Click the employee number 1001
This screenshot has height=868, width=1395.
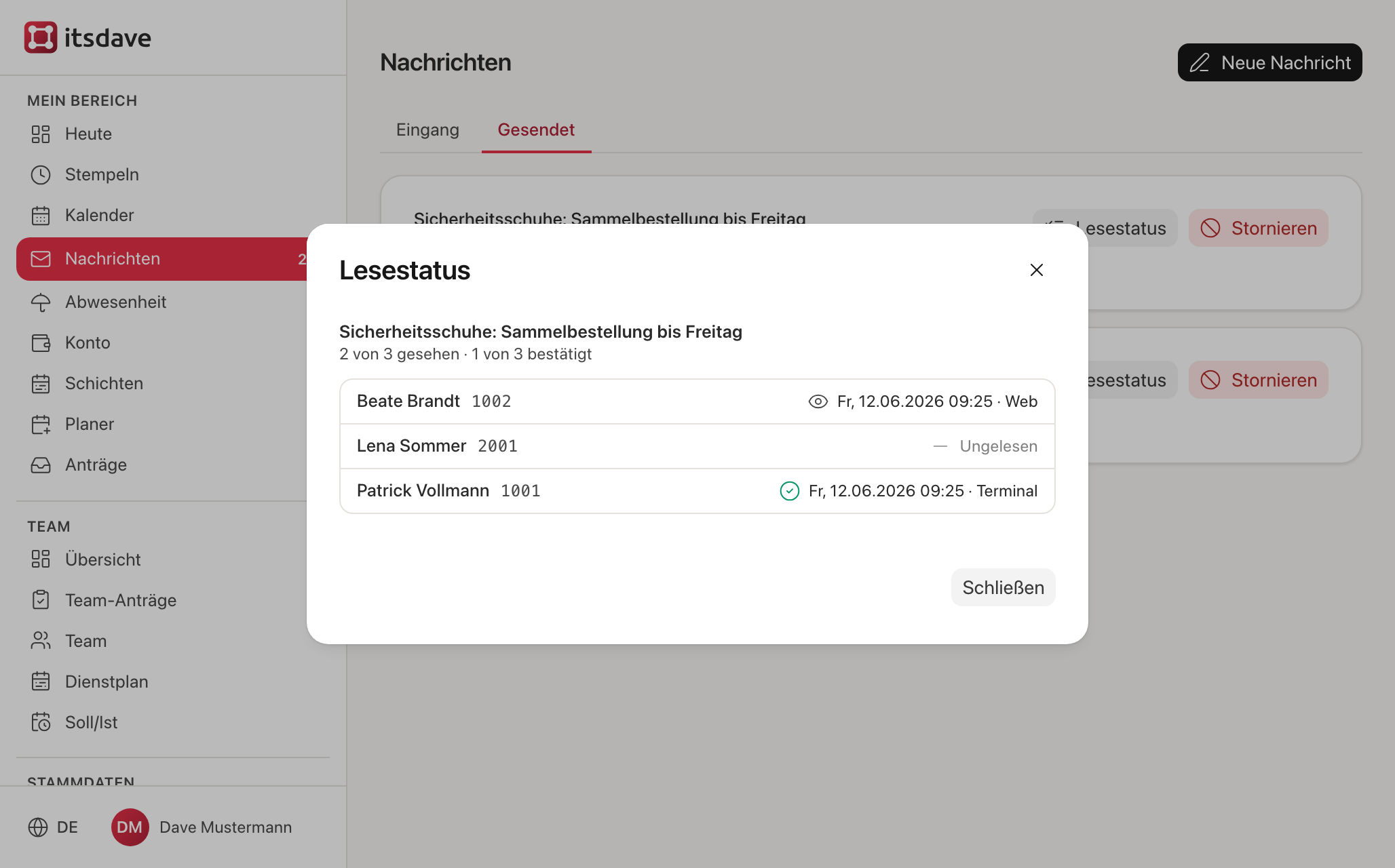[x=520, y=491]
